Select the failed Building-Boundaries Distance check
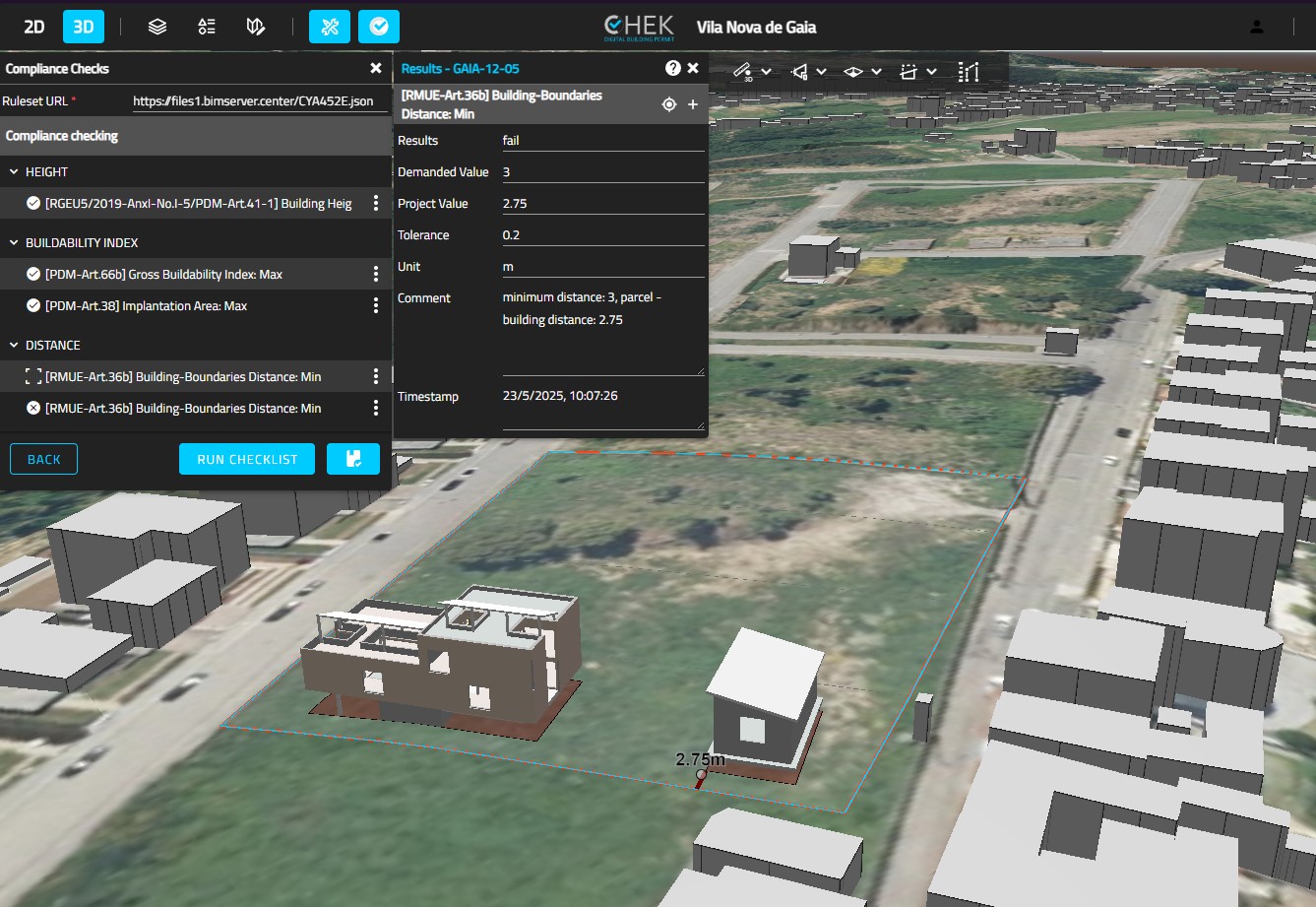Screen dimensions: 1316x907 183,408
